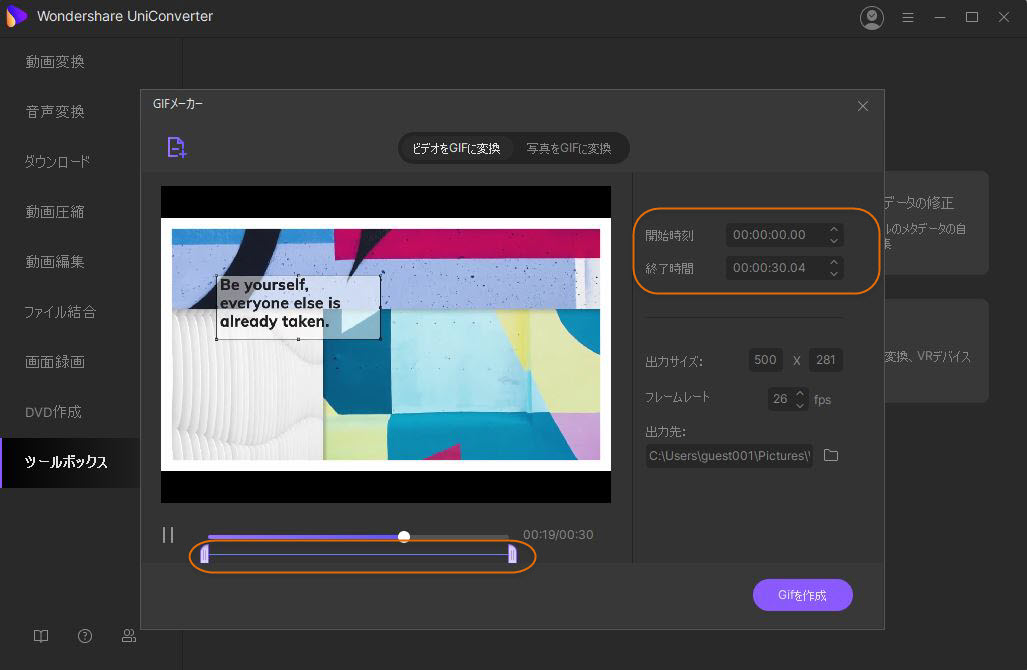Click the left trim handle
This screenshot has height=670, width=1027.
[204, 555]
